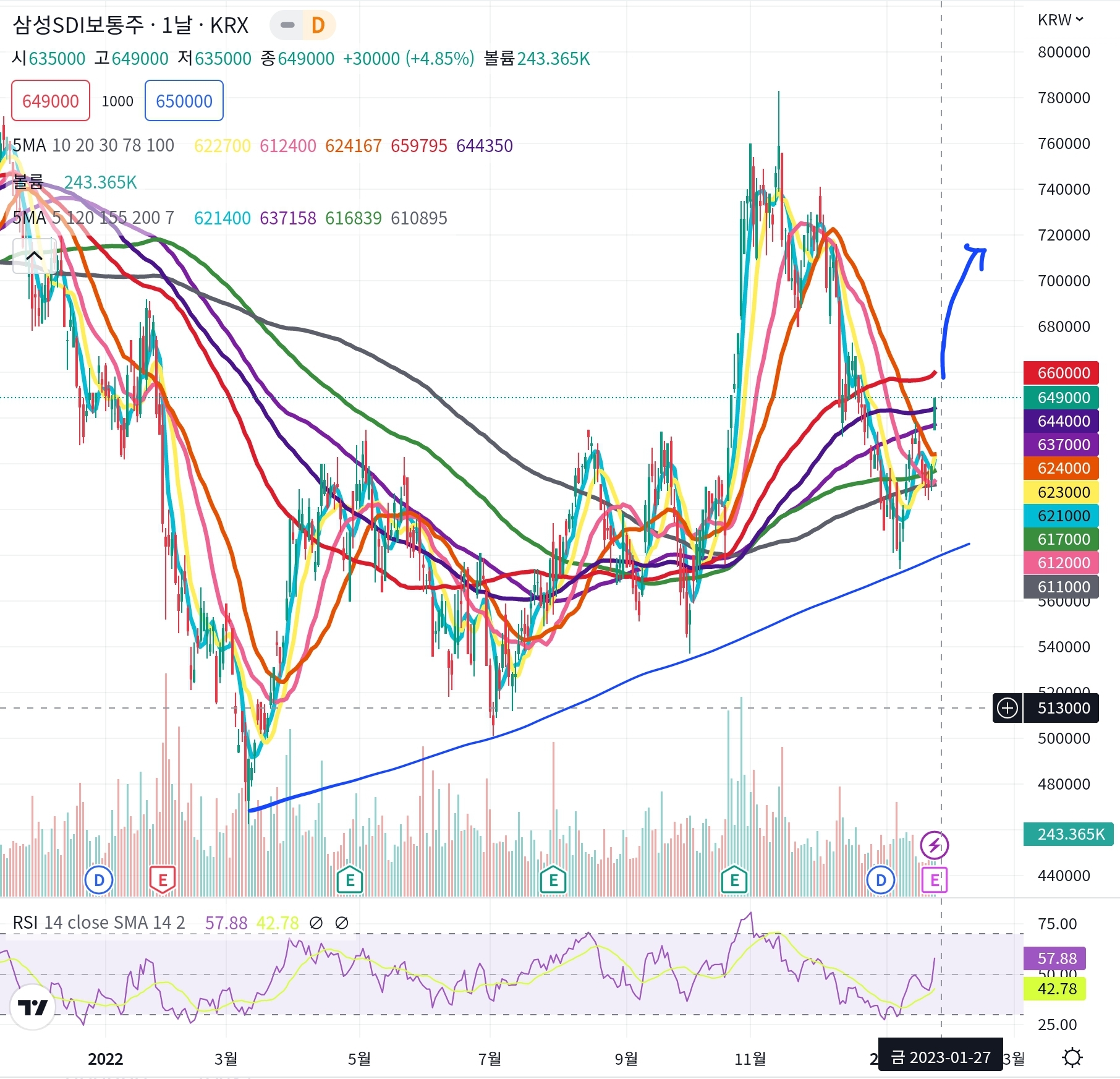This screenshot has width=1120, height=1079.
Task: Click the pink 612000 price label
Action: coord(1061,563)
